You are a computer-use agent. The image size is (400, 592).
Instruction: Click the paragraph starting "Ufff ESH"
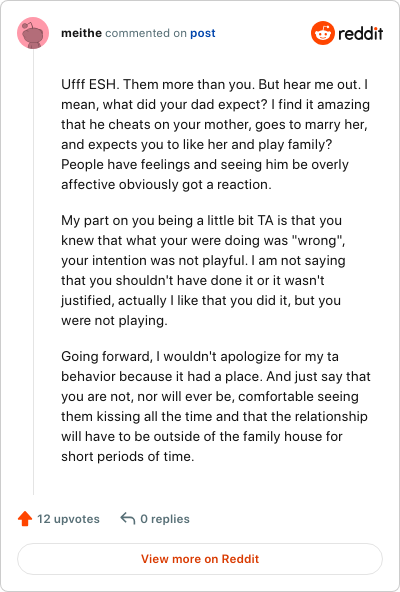coord(215,134)
